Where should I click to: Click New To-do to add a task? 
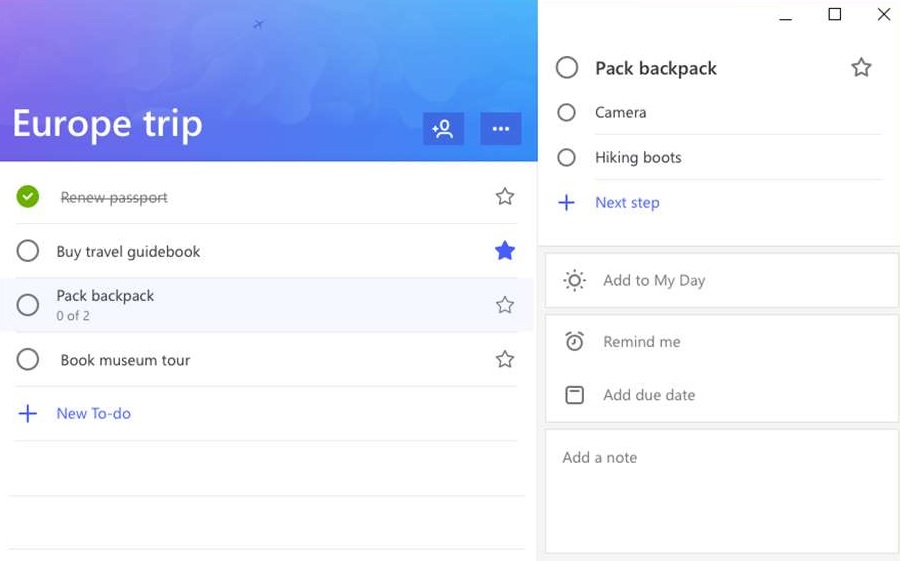(93, 413)
